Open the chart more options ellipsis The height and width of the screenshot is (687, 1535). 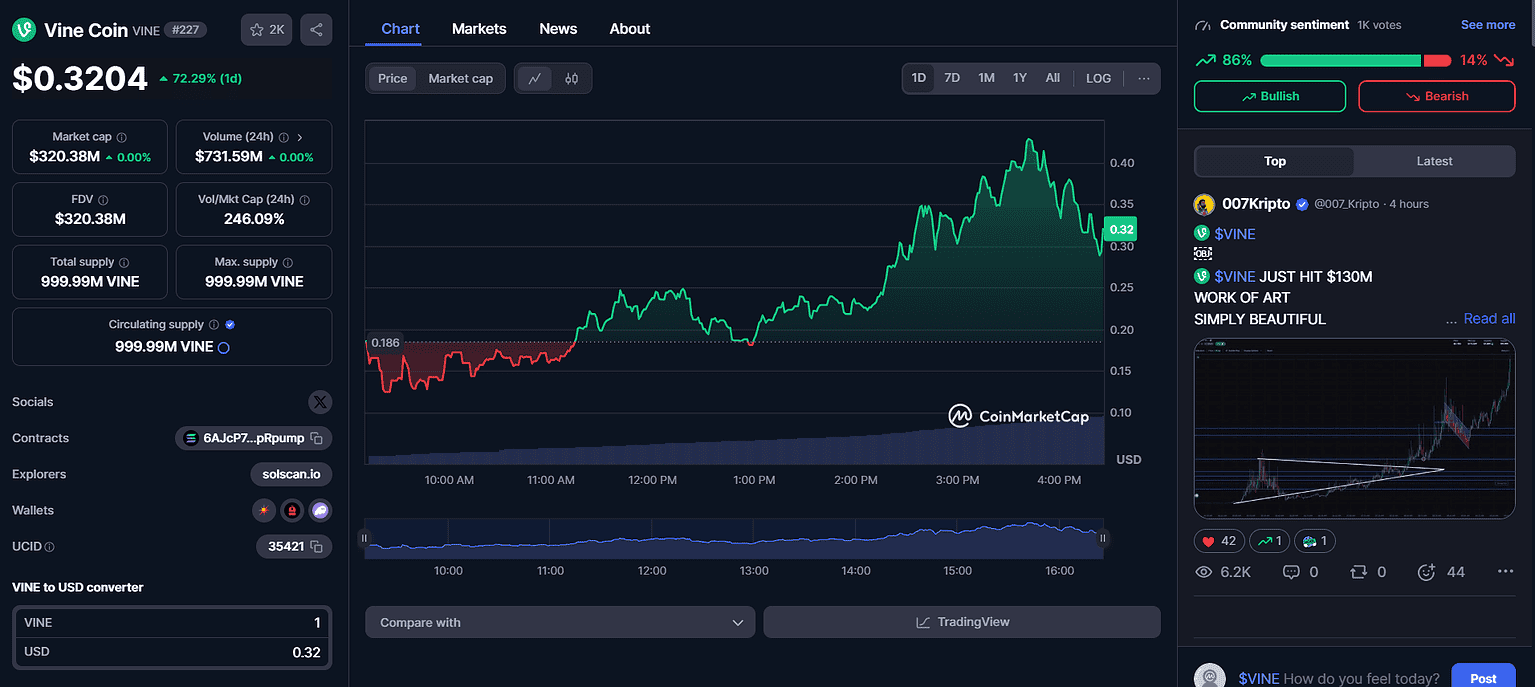[1144, 78]
